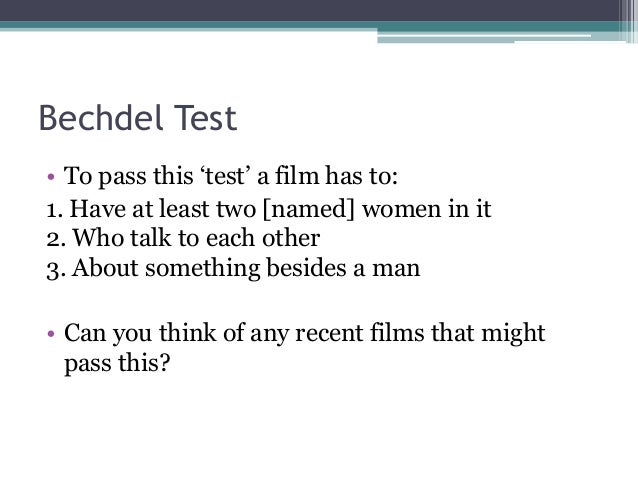Viewport: 638px width, 479px height.
Task: Click the 'To pass this test' line
Action: [231, 176]
